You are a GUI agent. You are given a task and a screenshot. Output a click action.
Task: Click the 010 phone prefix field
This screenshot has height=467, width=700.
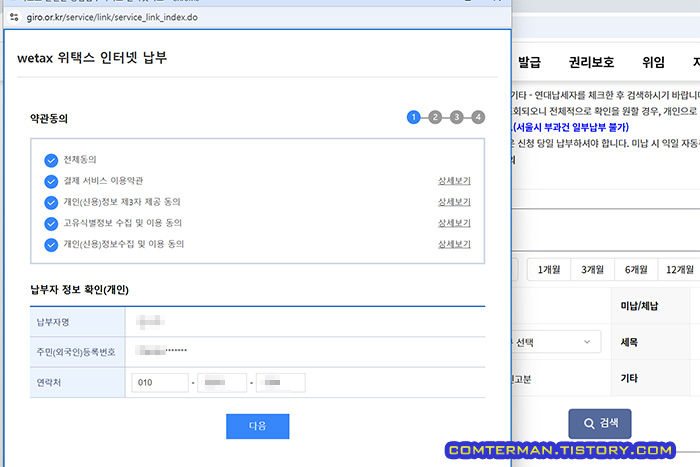click(x=160, y=383)
